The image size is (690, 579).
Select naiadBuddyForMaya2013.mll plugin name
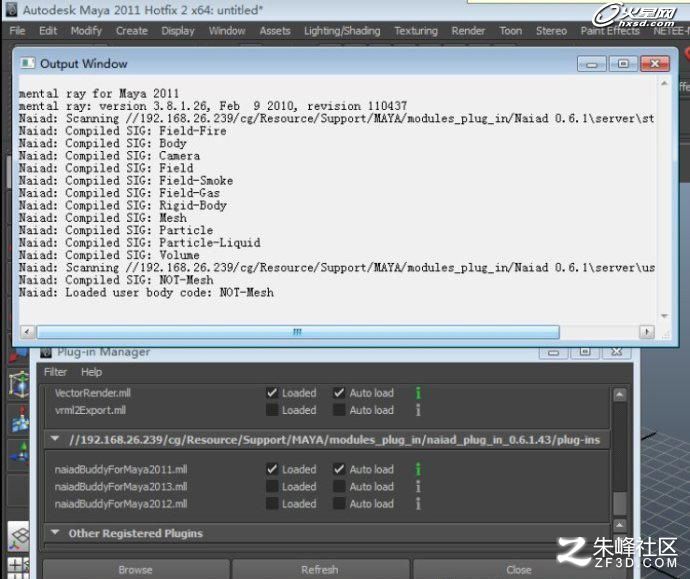[x=121, y=487]
